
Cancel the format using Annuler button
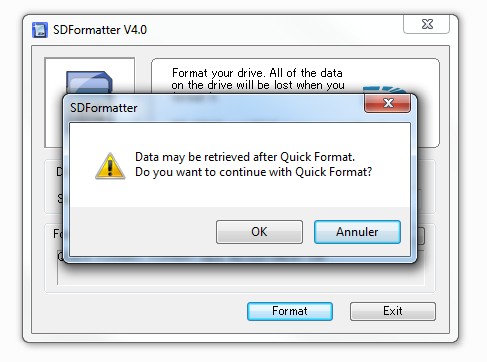click(357, 232)
